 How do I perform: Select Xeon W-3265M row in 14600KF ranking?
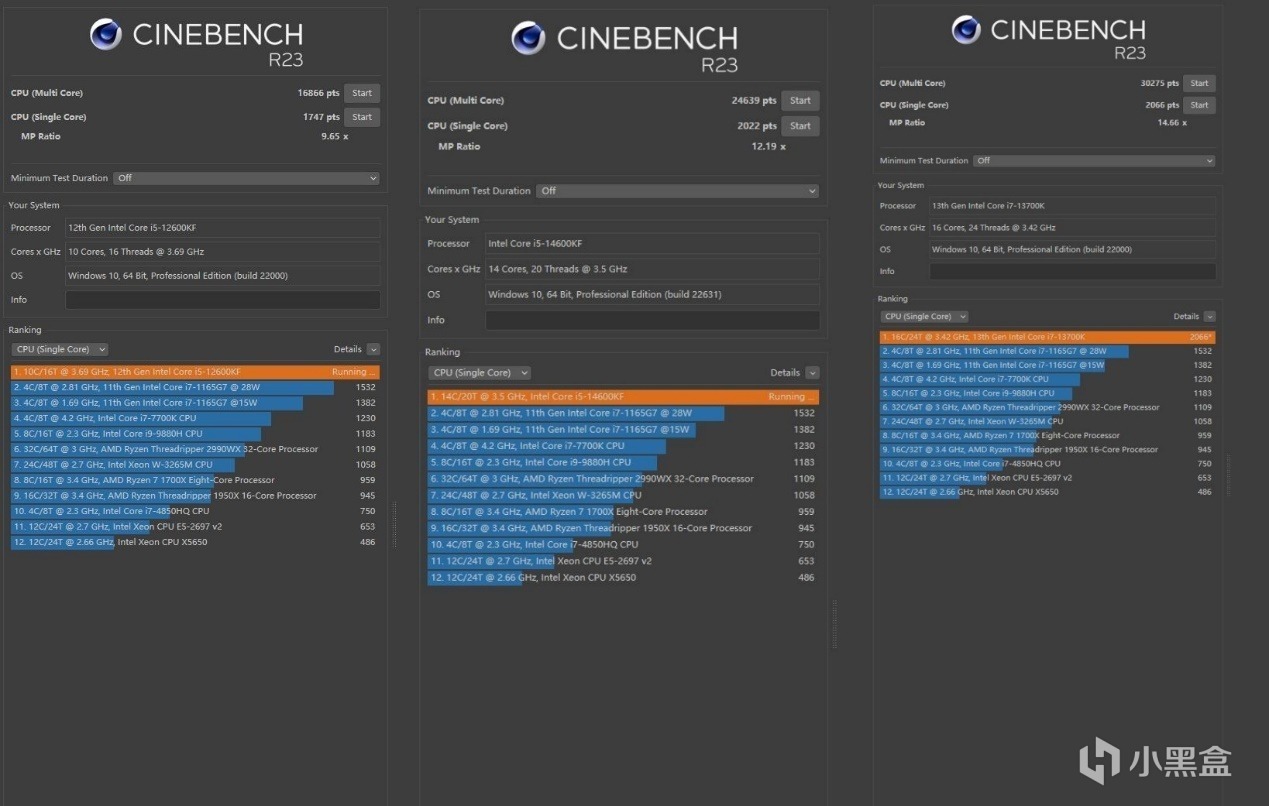tap(623, 495)
